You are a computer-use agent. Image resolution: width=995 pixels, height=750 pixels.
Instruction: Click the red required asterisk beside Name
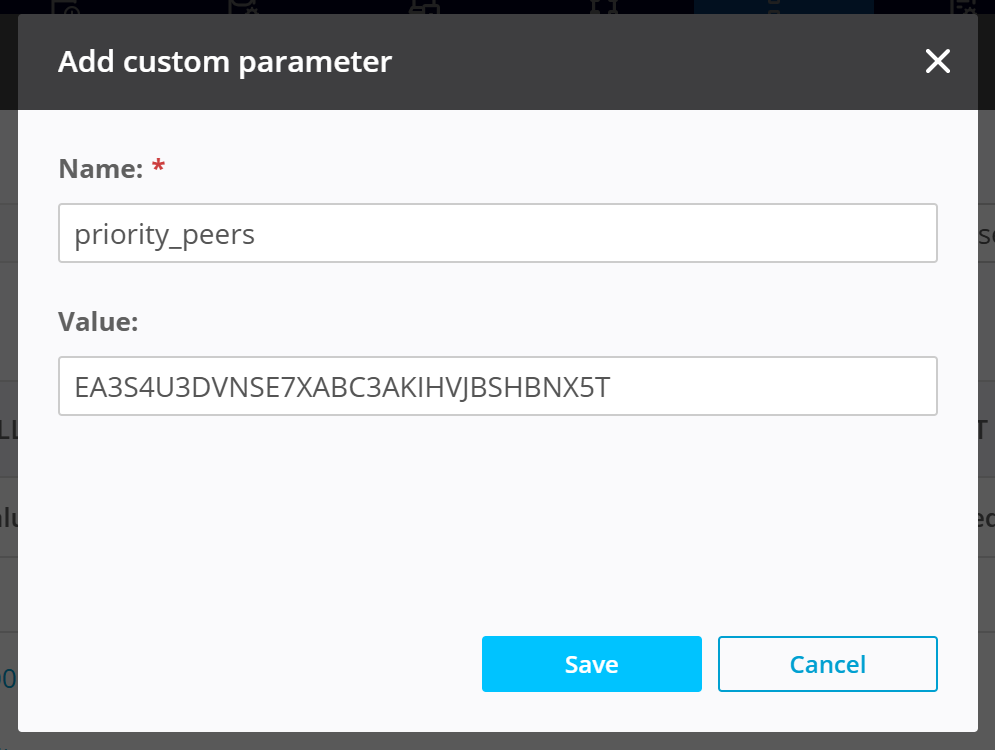[x=158, y=167]
